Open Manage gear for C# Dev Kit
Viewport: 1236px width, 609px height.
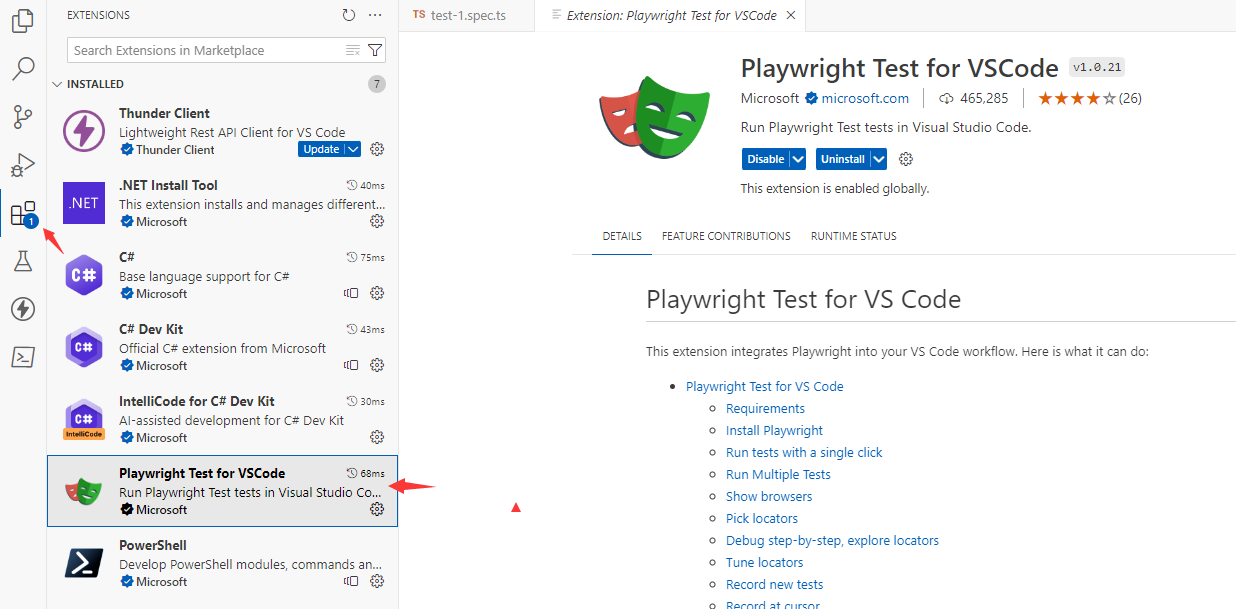tap(377, 365)
